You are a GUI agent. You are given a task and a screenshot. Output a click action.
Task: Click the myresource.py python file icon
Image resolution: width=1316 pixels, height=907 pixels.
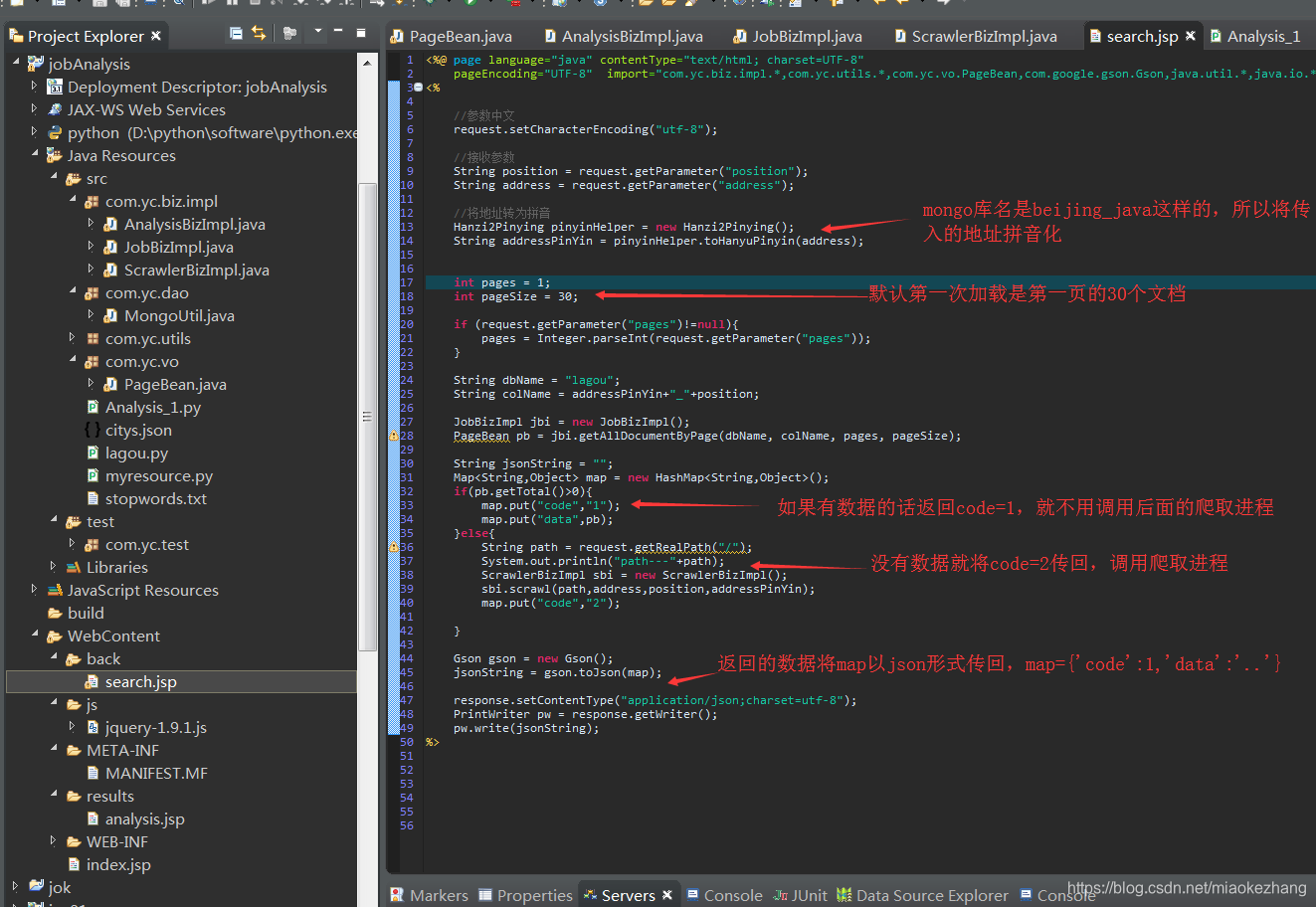coord(93,475)
